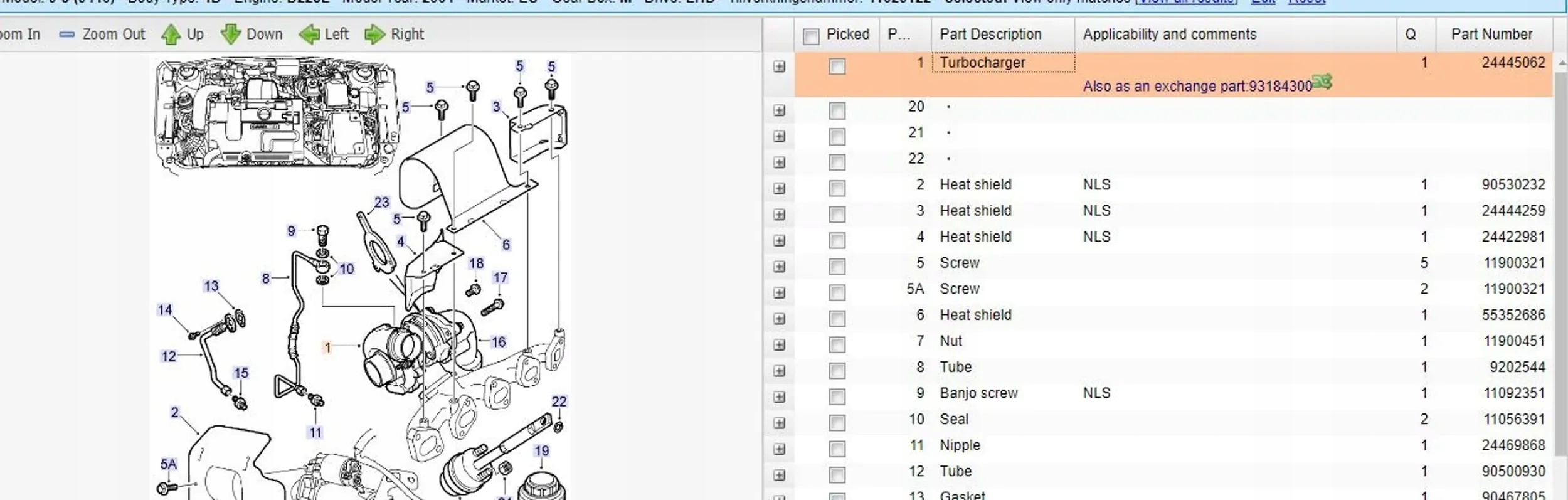
Task: Expand the Nipple row details
Action: (779, 449)
